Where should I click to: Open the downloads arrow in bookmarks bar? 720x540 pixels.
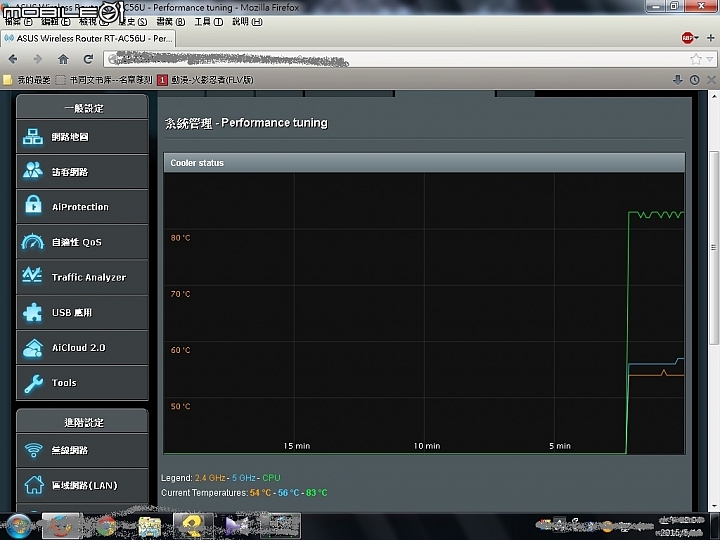pyautogui.click(x=678, y=80)
